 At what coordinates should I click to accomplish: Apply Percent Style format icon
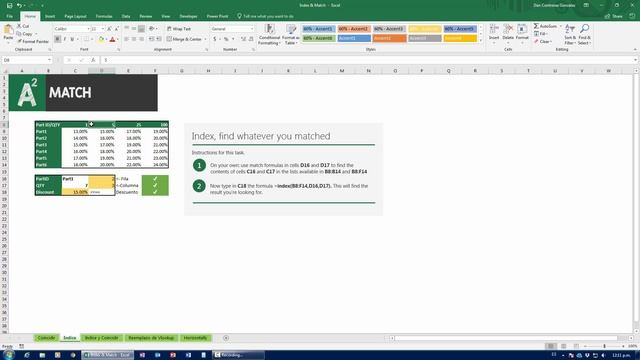226,39
